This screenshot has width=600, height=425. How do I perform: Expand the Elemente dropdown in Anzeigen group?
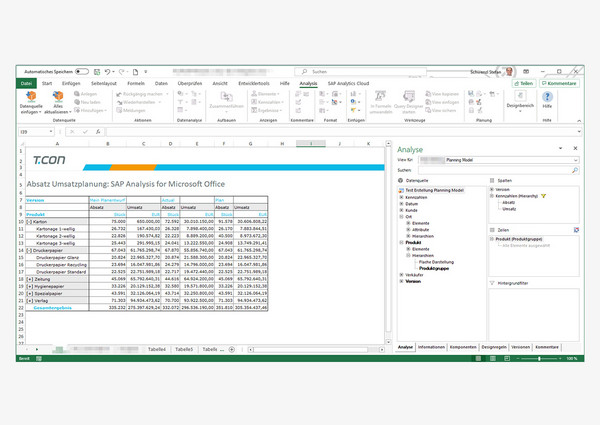click(x=265, y=94)
